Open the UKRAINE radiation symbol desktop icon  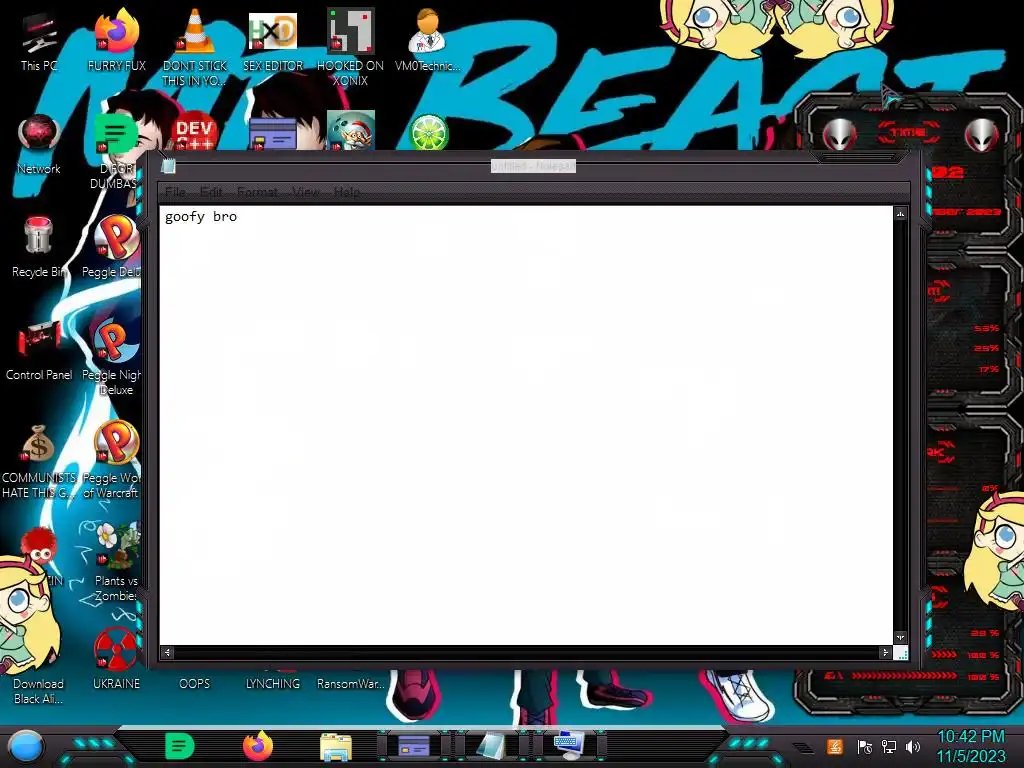[x=116, y=658]
